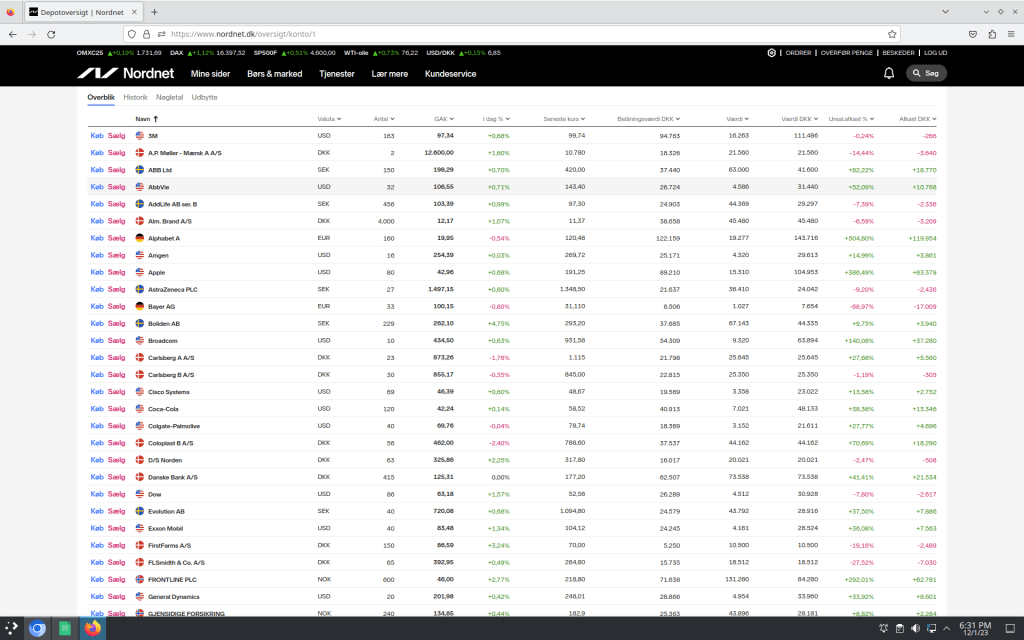The height and width of the screenshot is (640, 1024).
Task: Click the Søg search field
Action: pos(926,73)
